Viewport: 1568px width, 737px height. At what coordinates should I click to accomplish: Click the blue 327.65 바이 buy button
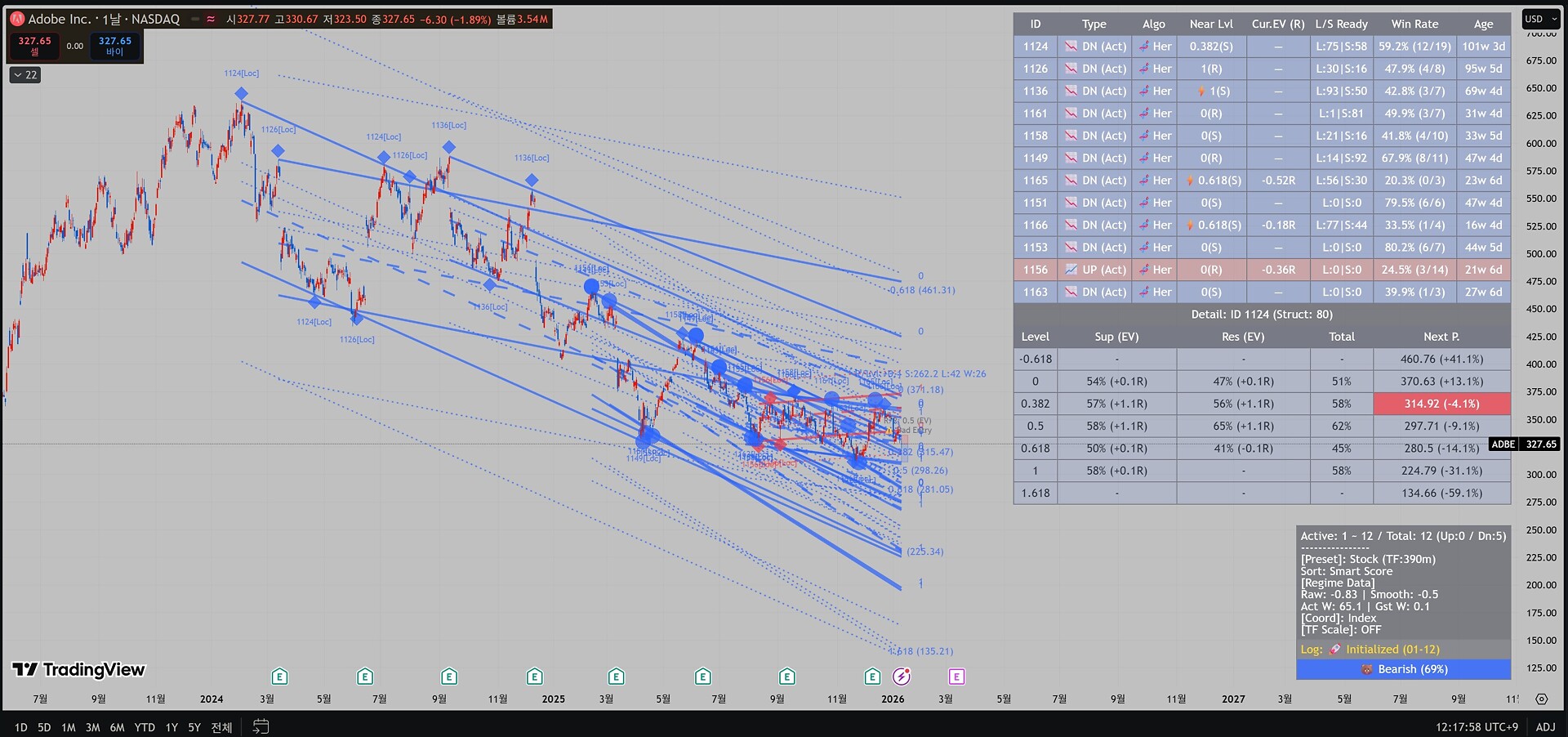115,46
